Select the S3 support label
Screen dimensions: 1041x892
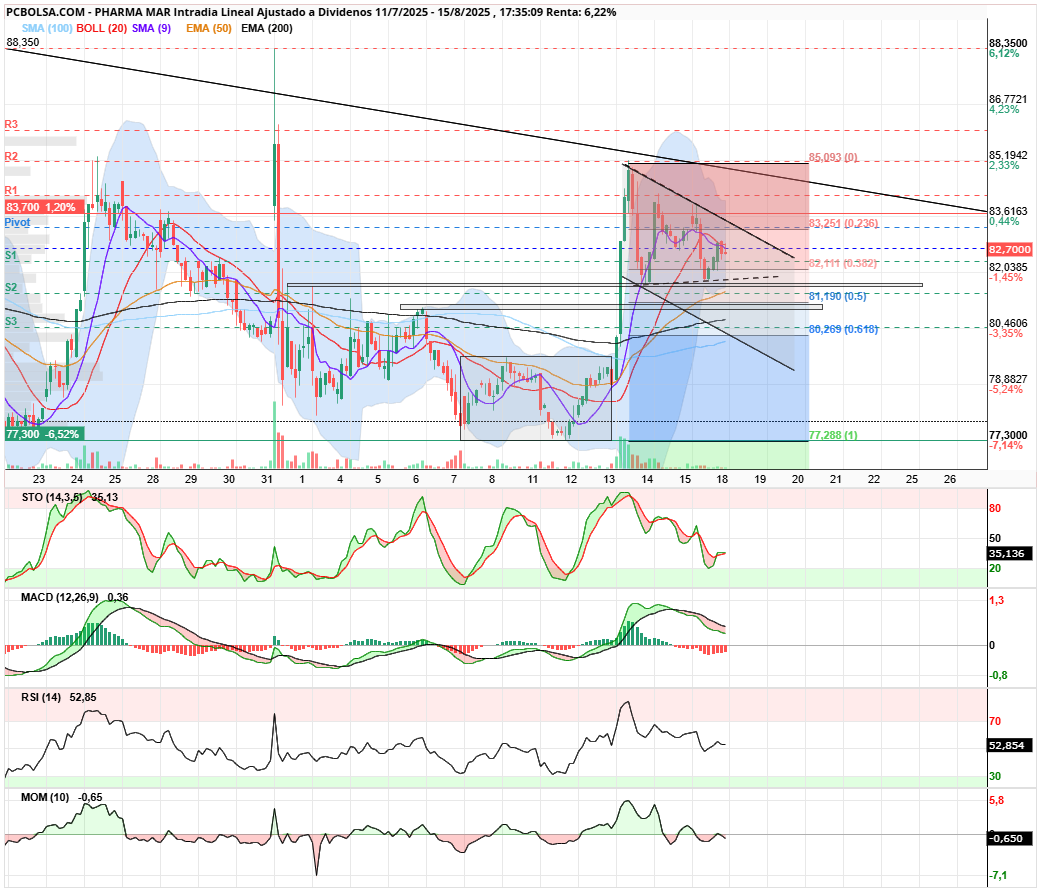pyautogui.click(x=11, y=321)
